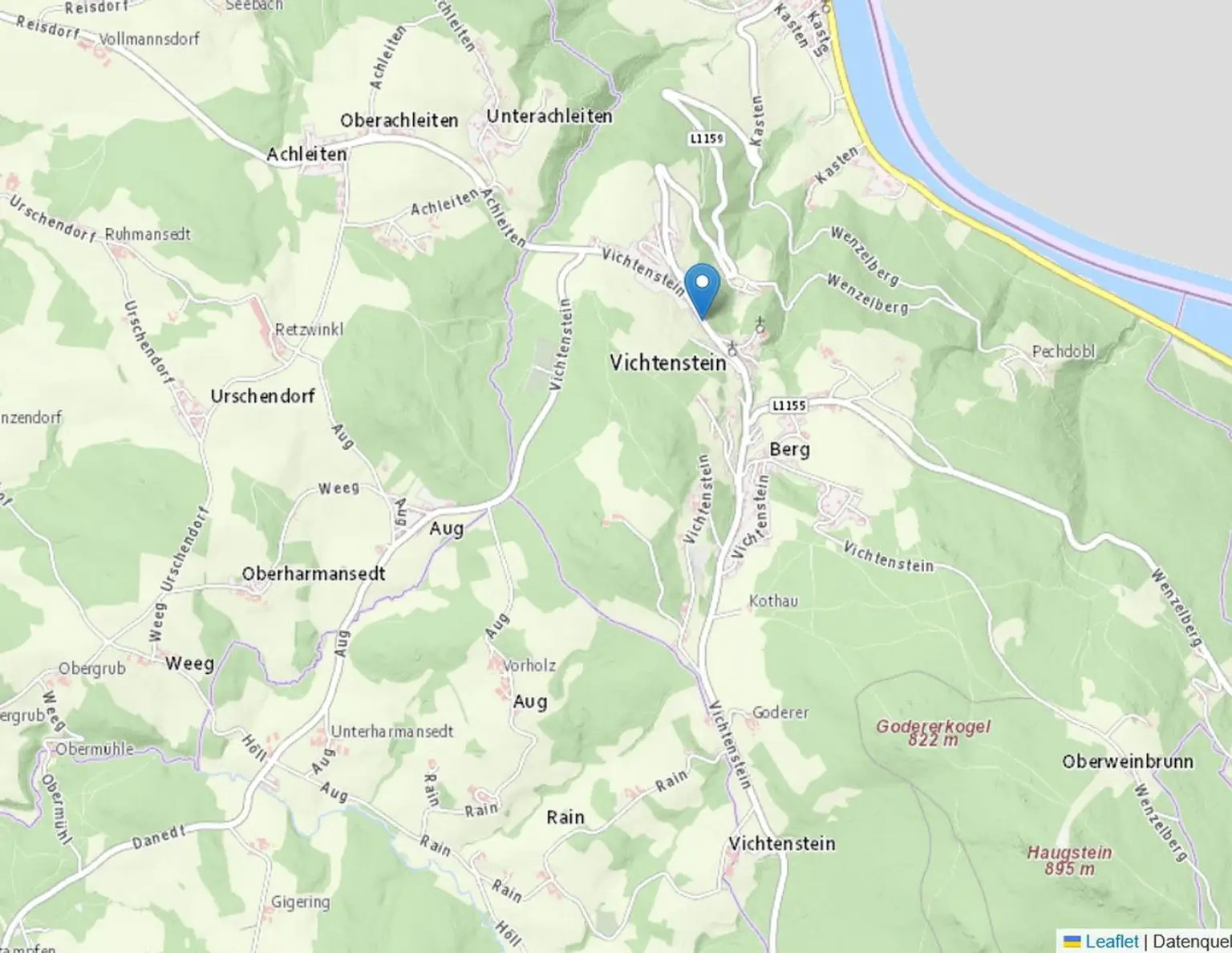Click the Unterachleiten place label
1232x953 pixels.
click(x=549, y=116)
